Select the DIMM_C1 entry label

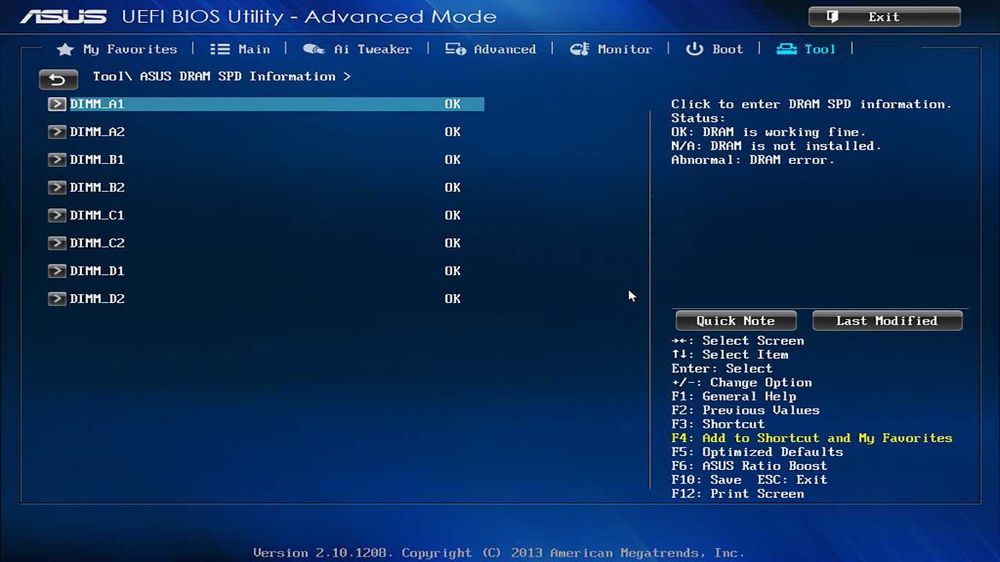97,216
